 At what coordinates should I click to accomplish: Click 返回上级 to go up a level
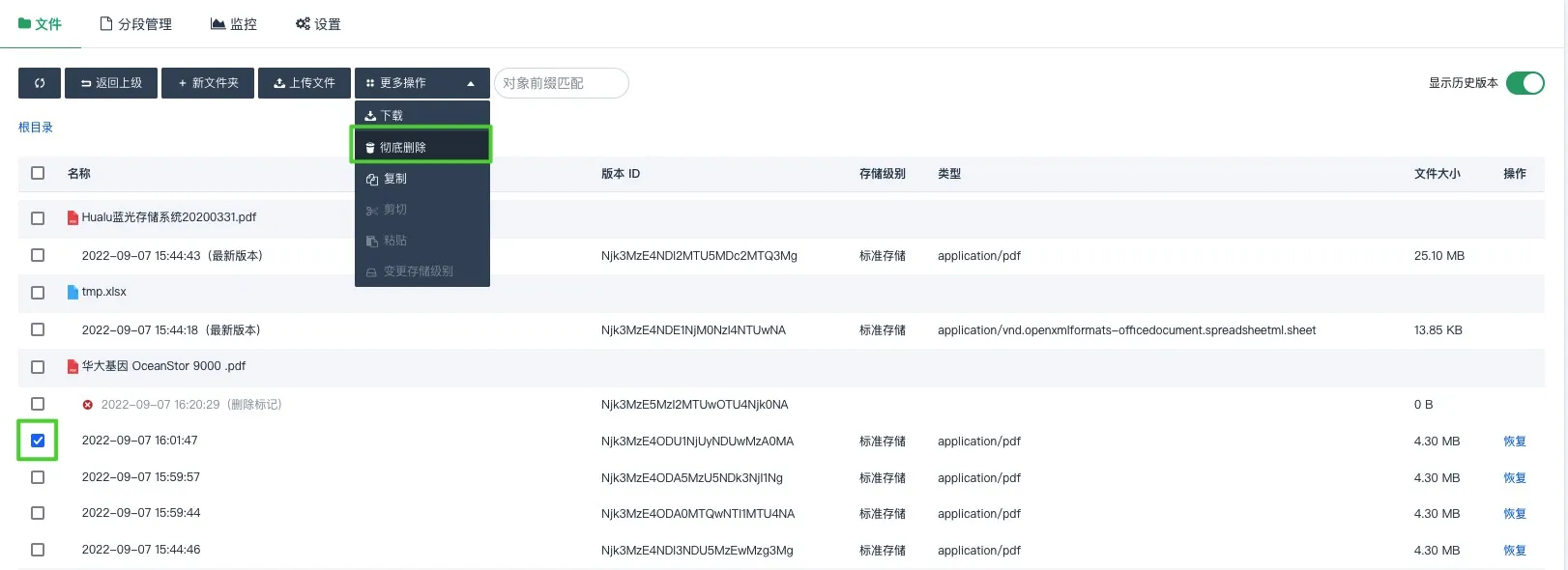click(x=111, y=83)
